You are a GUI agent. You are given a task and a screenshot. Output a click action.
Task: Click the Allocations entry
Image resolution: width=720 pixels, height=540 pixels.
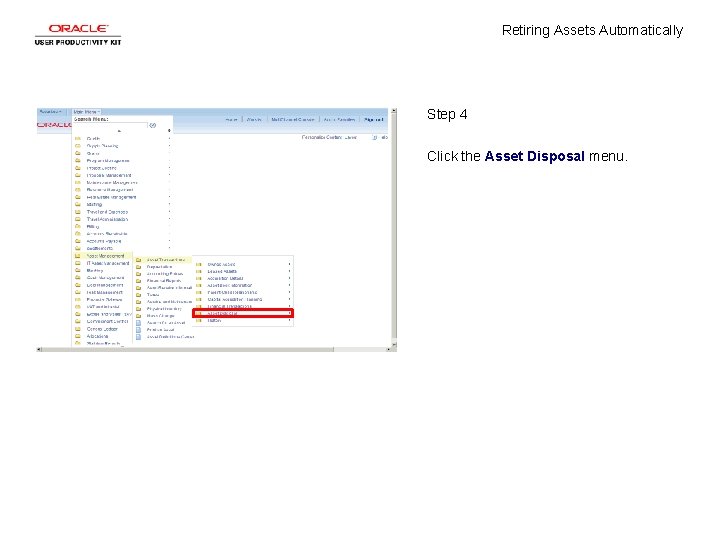click(x=97, y=336)
